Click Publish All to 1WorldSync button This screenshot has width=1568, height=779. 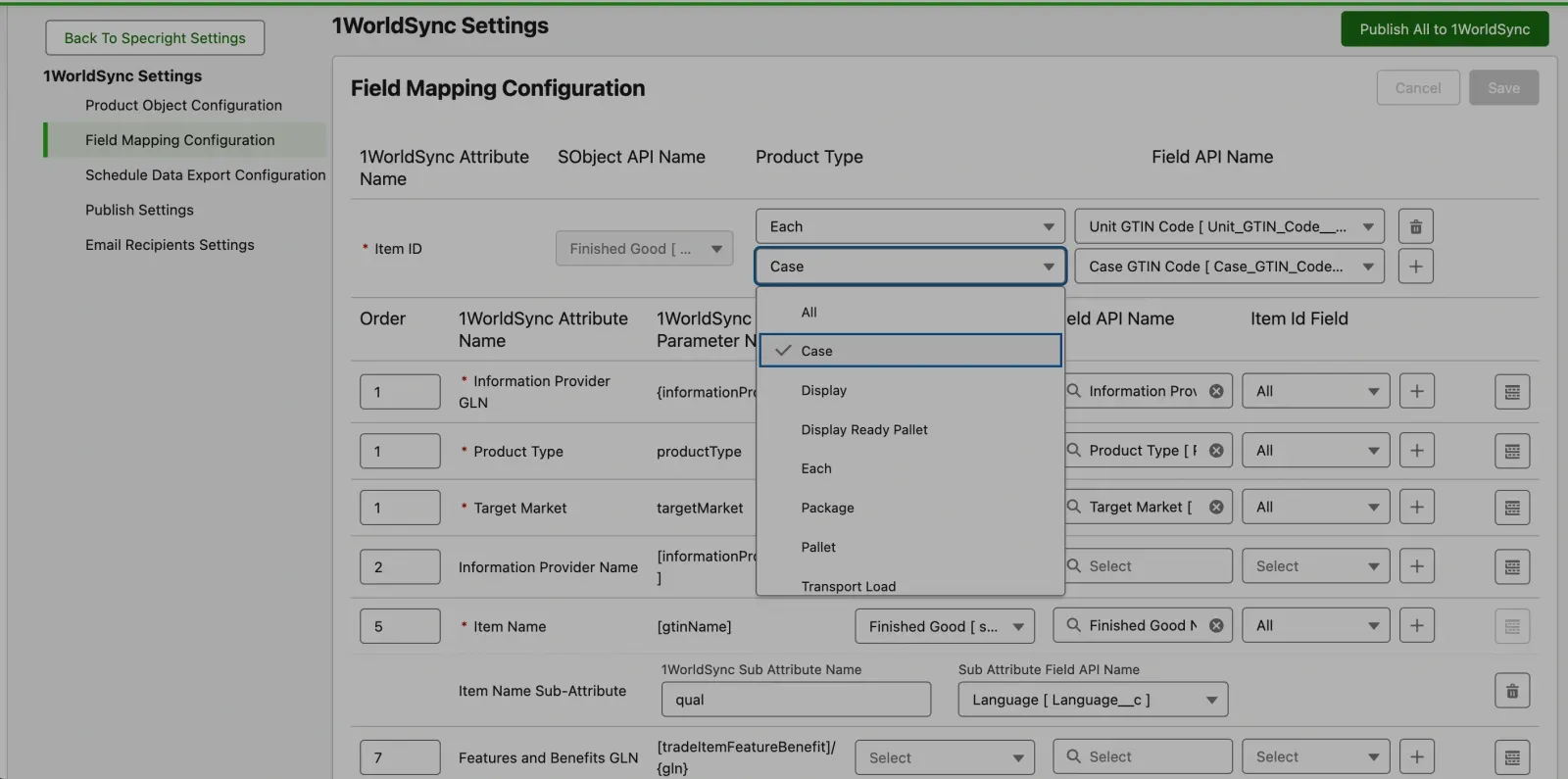pyautogui.click(x=1445, y=29)
